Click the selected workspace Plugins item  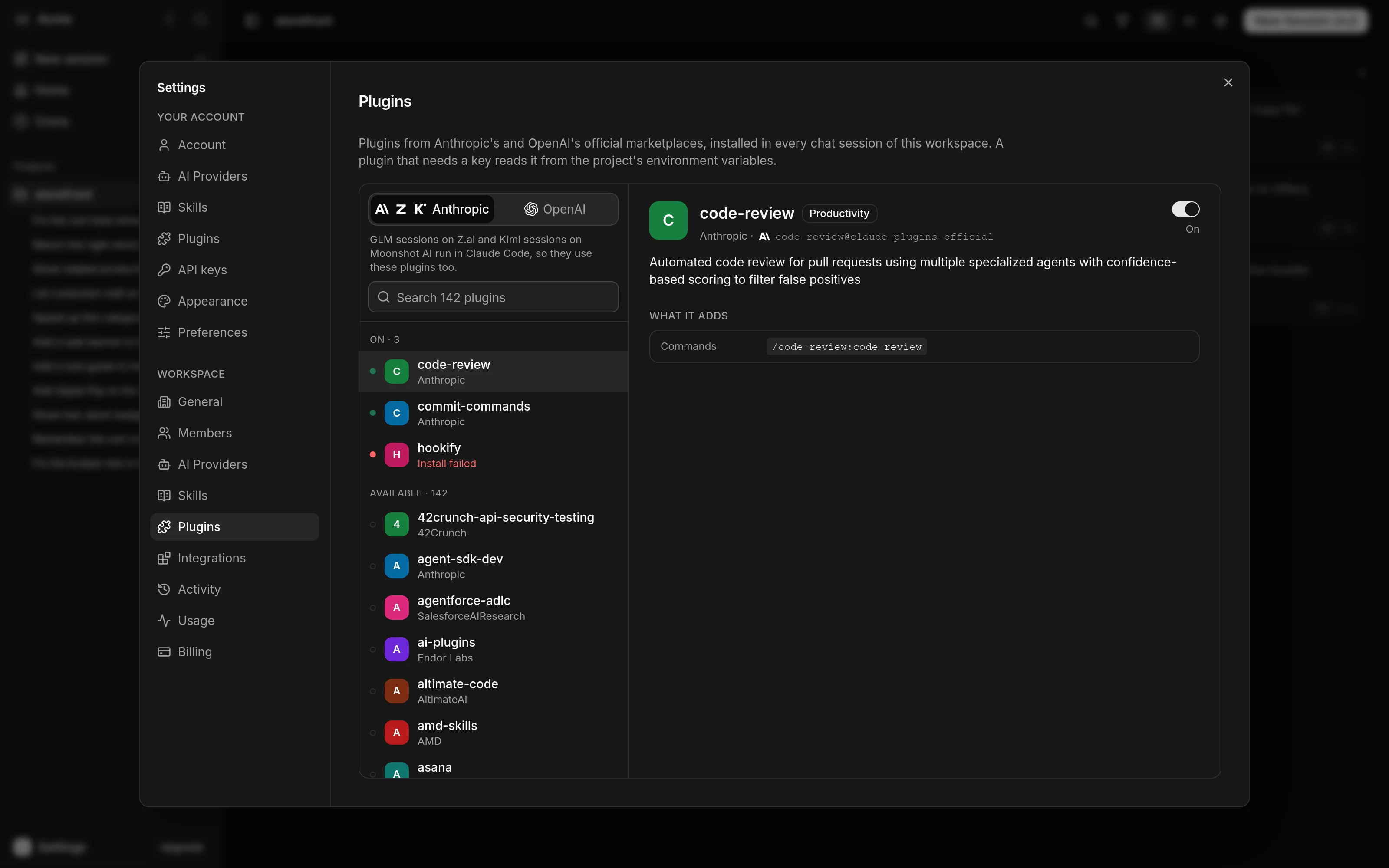(x=234, y=527)
